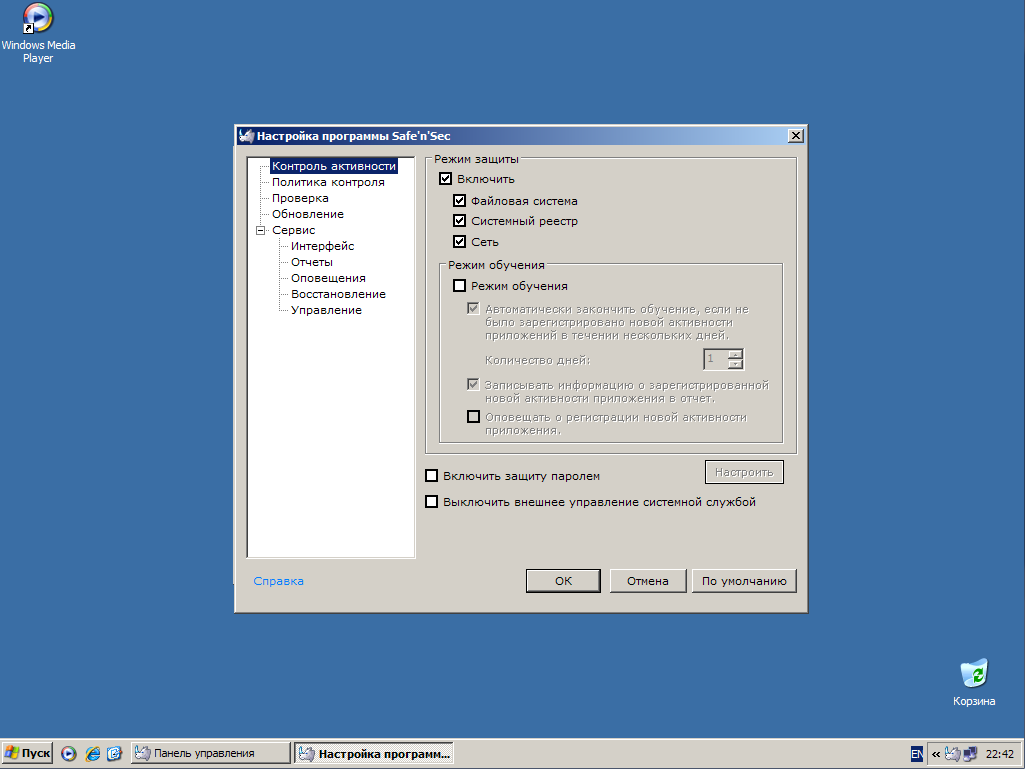Click the third quick launch icon
Image resolution: width=1025 pixels, height=769 pixels.
click(114, 753)
